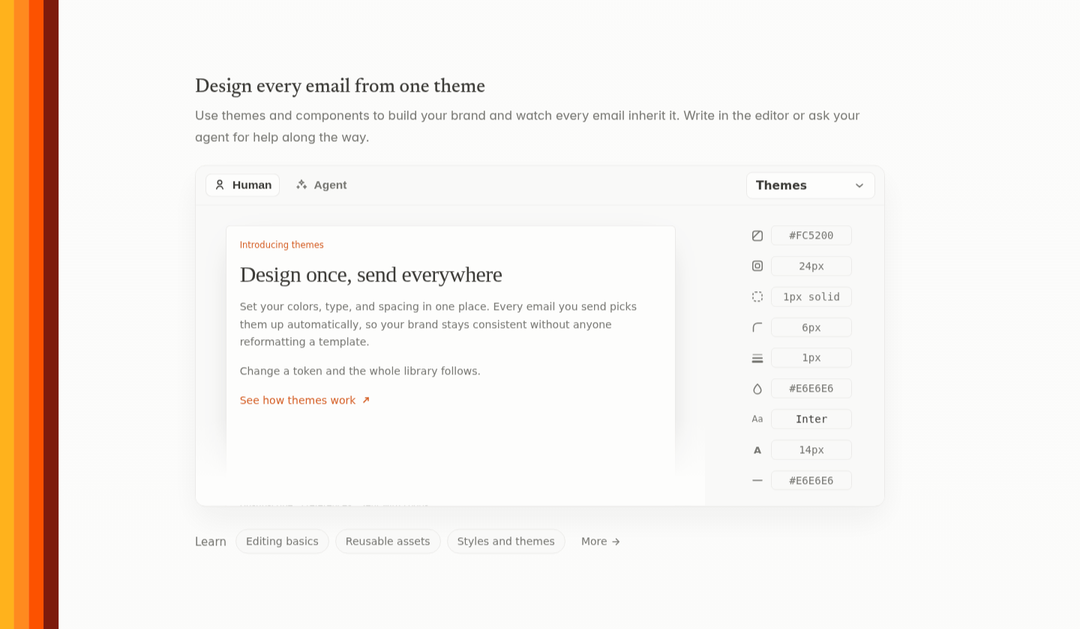
Task: Click the divider line icon in the last row
Action: pyautogui.click(x=757, y=480)
